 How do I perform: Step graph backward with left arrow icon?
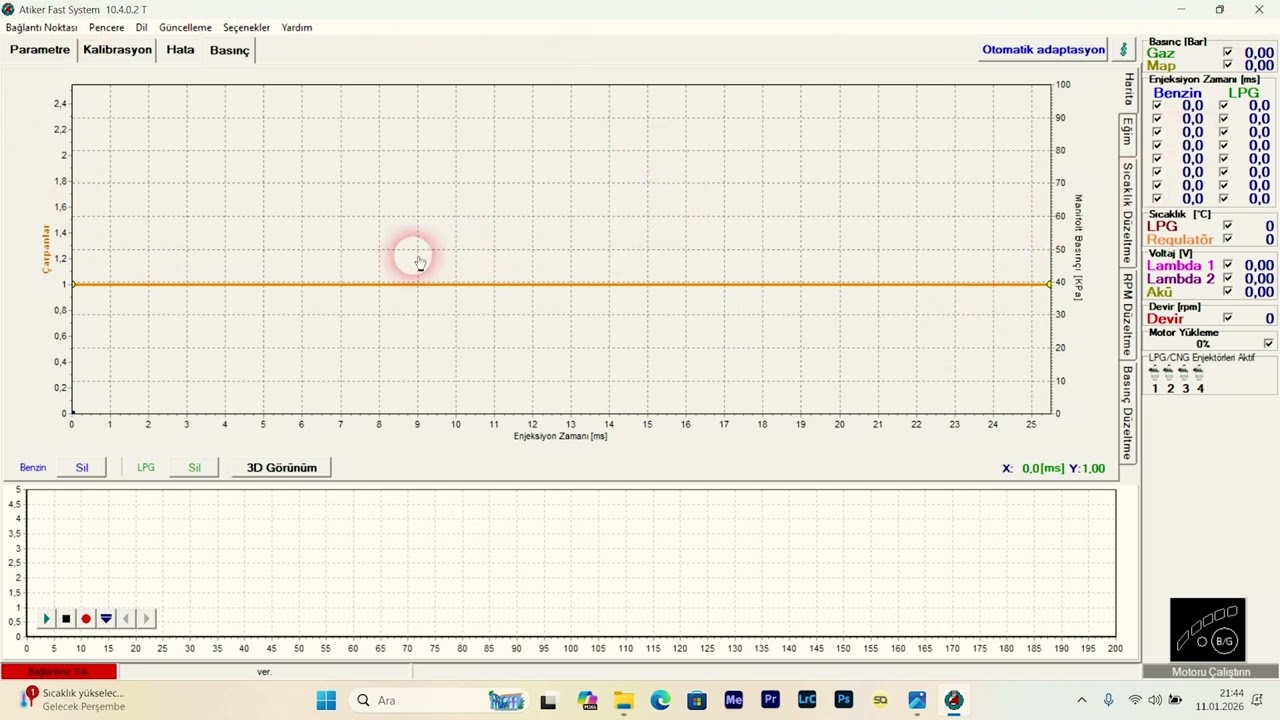tap(126, 619)
